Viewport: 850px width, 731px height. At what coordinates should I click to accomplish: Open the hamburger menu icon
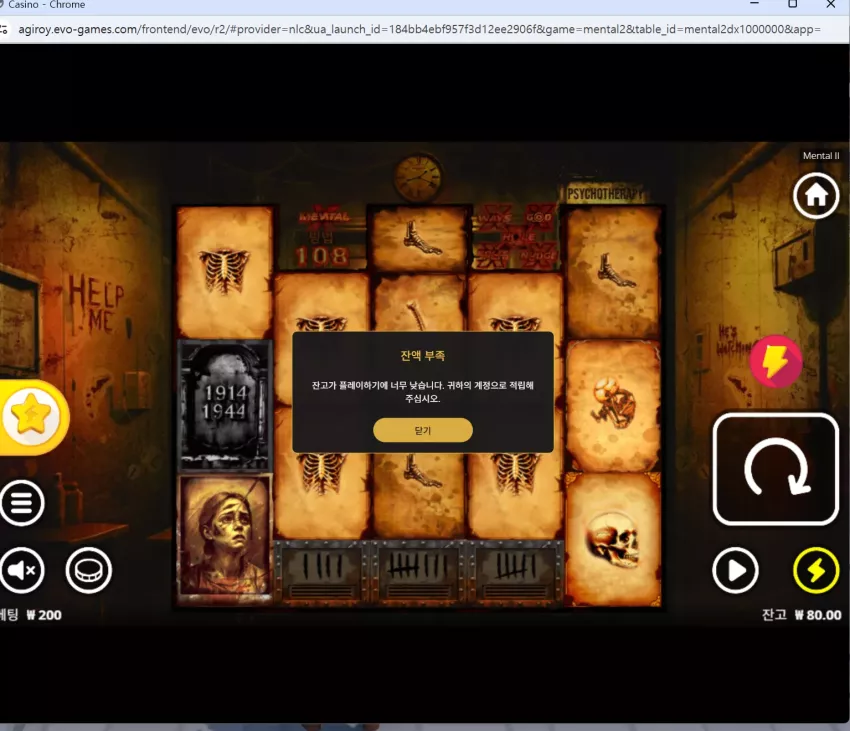click(22, 503)
